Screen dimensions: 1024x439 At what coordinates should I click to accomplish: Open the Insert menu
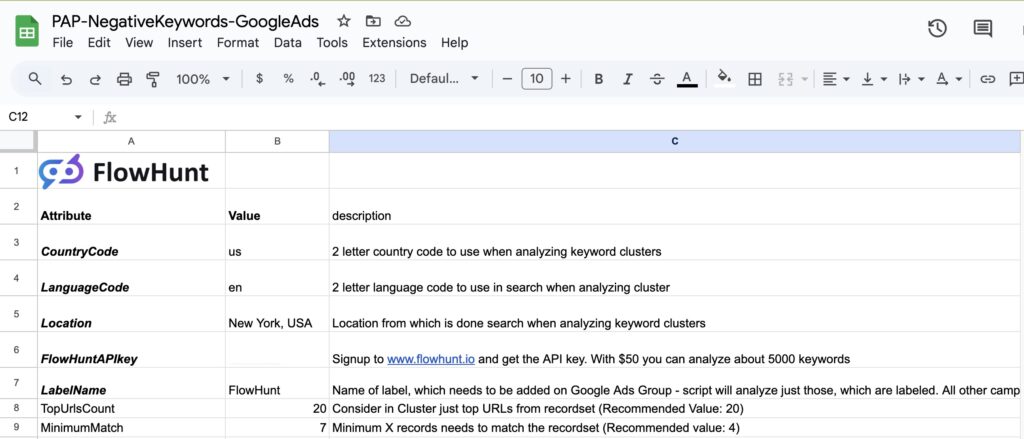pos(185,42)
